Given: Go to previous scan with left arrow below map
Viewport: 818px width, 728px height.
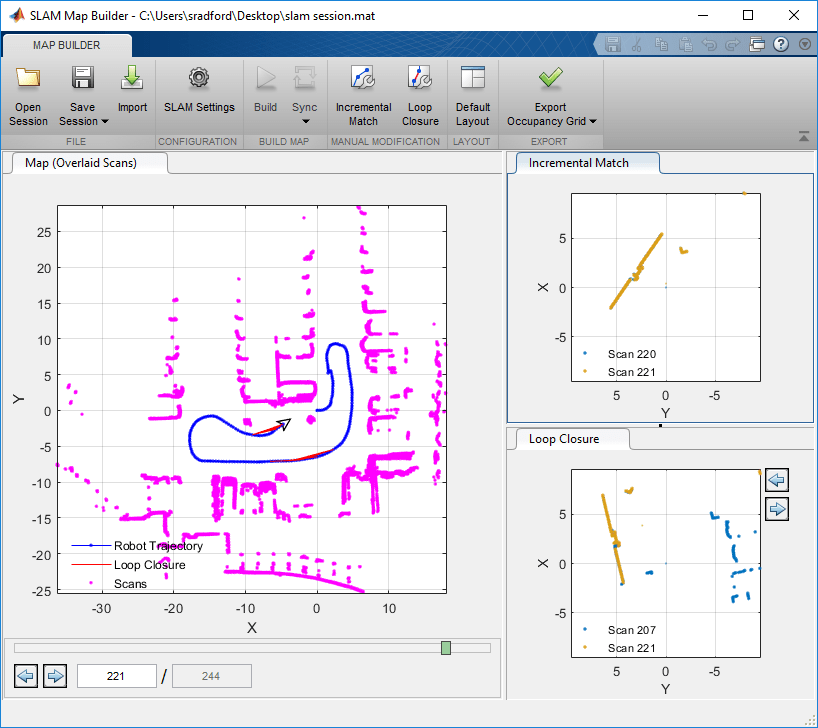Looking at the screenshot, I should (x=26, y=677).
